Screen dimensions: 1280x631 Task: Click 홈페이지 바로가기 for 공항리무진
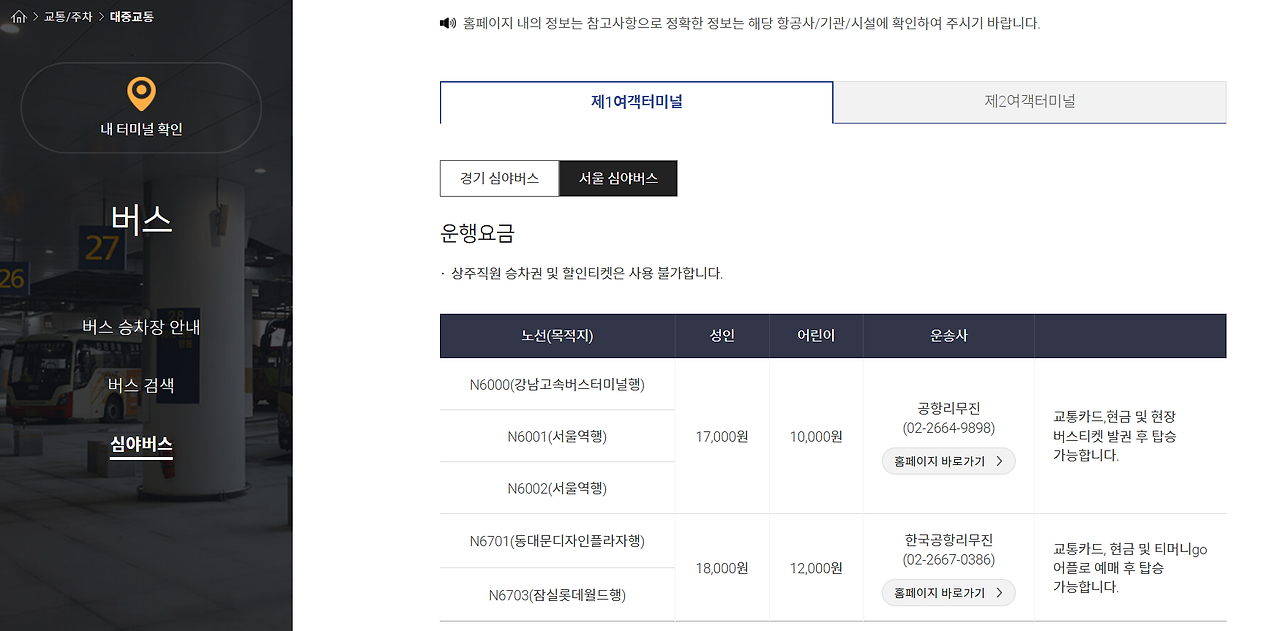(947, 461)
